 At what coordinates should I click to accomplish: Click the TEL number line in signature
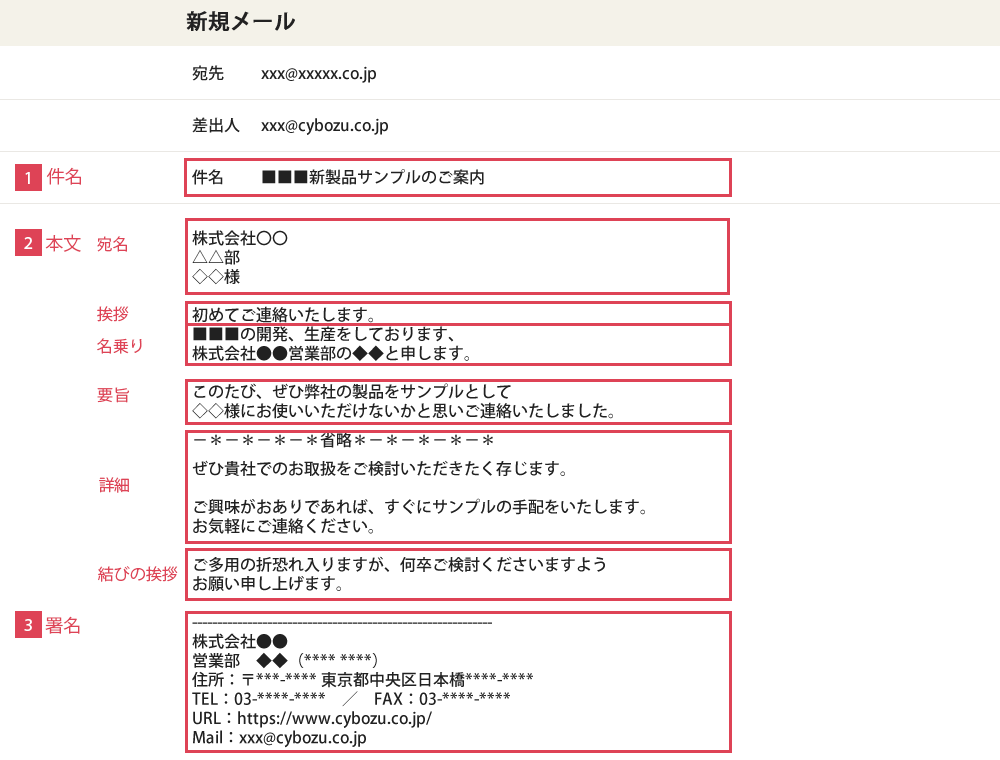click(259, 698)
